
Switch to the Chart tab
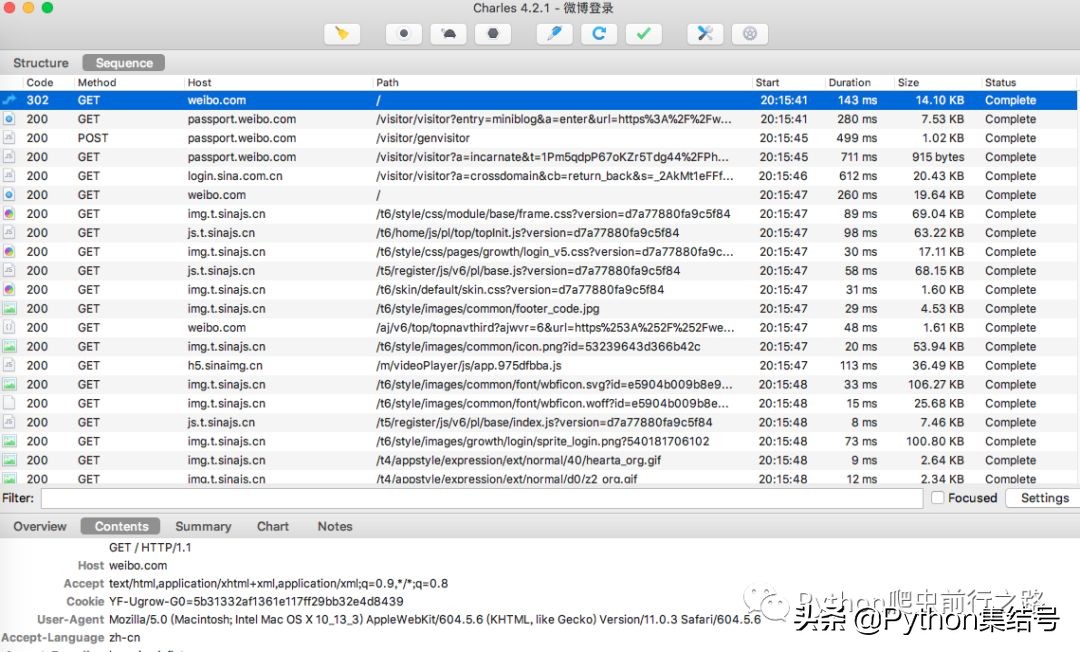272,526
